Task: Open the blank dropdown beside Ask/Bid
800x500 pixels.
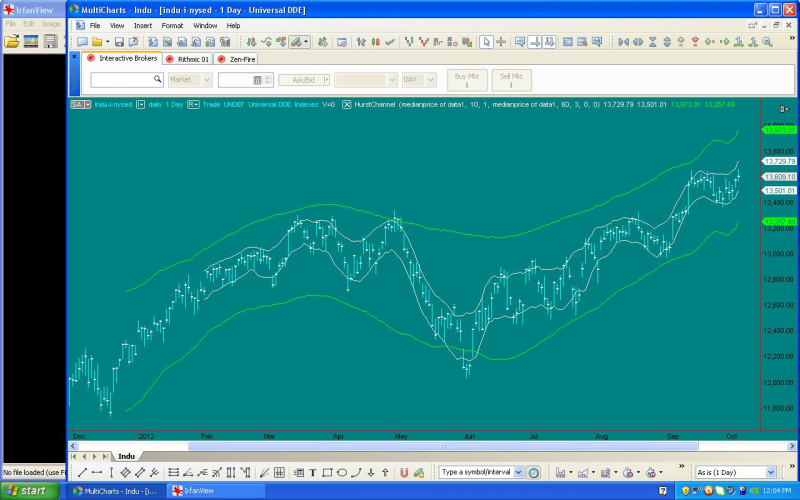Action: (x=392, y=80)
